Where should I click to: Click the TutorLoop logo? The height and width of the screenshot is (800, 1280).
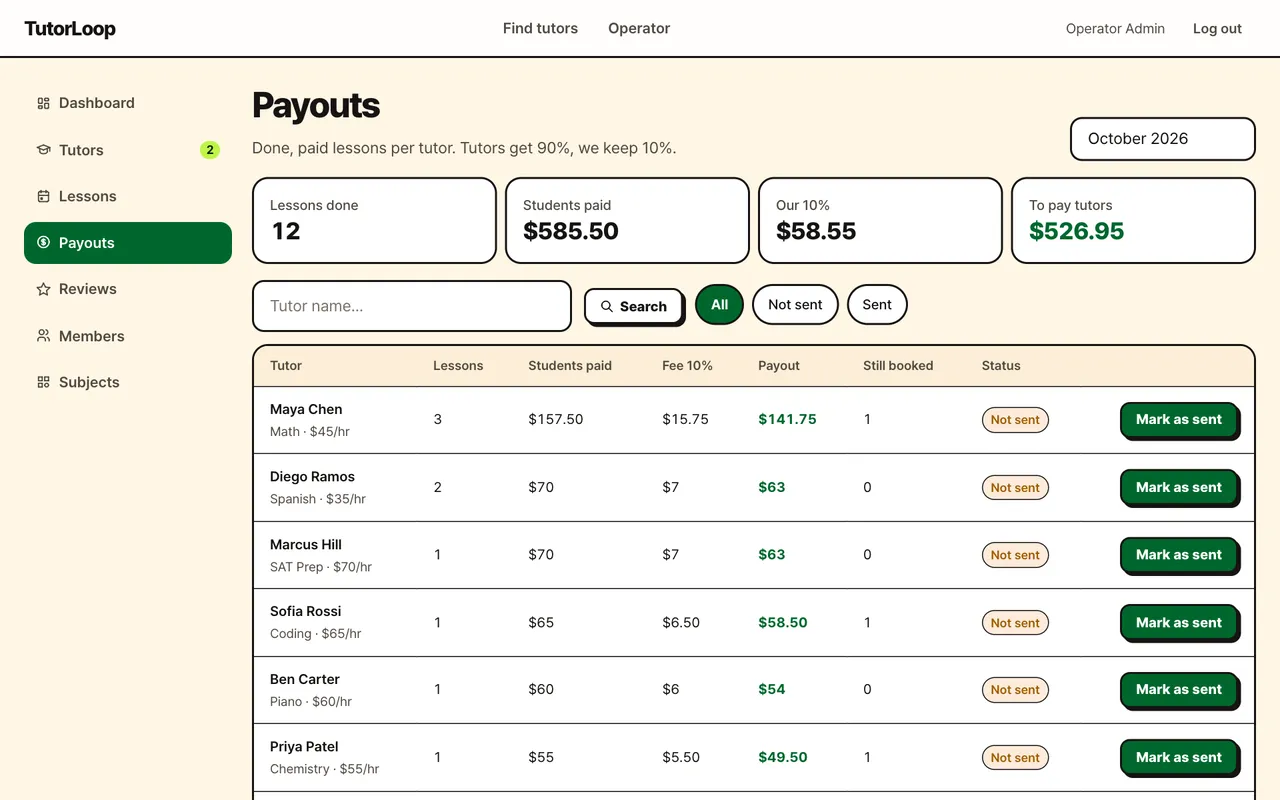point(70,28)
